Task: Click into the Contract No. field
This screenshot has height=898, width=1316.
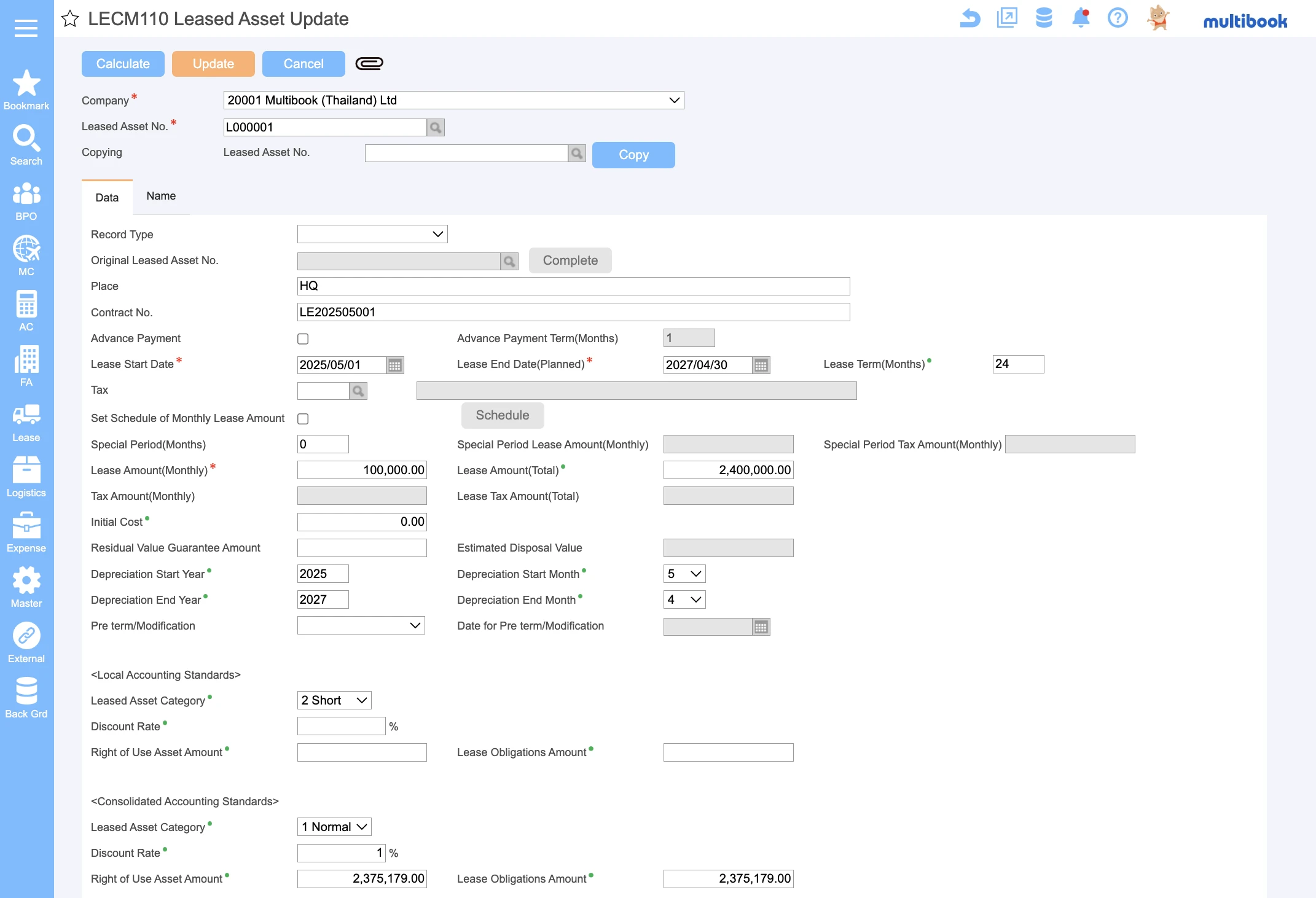Action: (x=573, y=312)
